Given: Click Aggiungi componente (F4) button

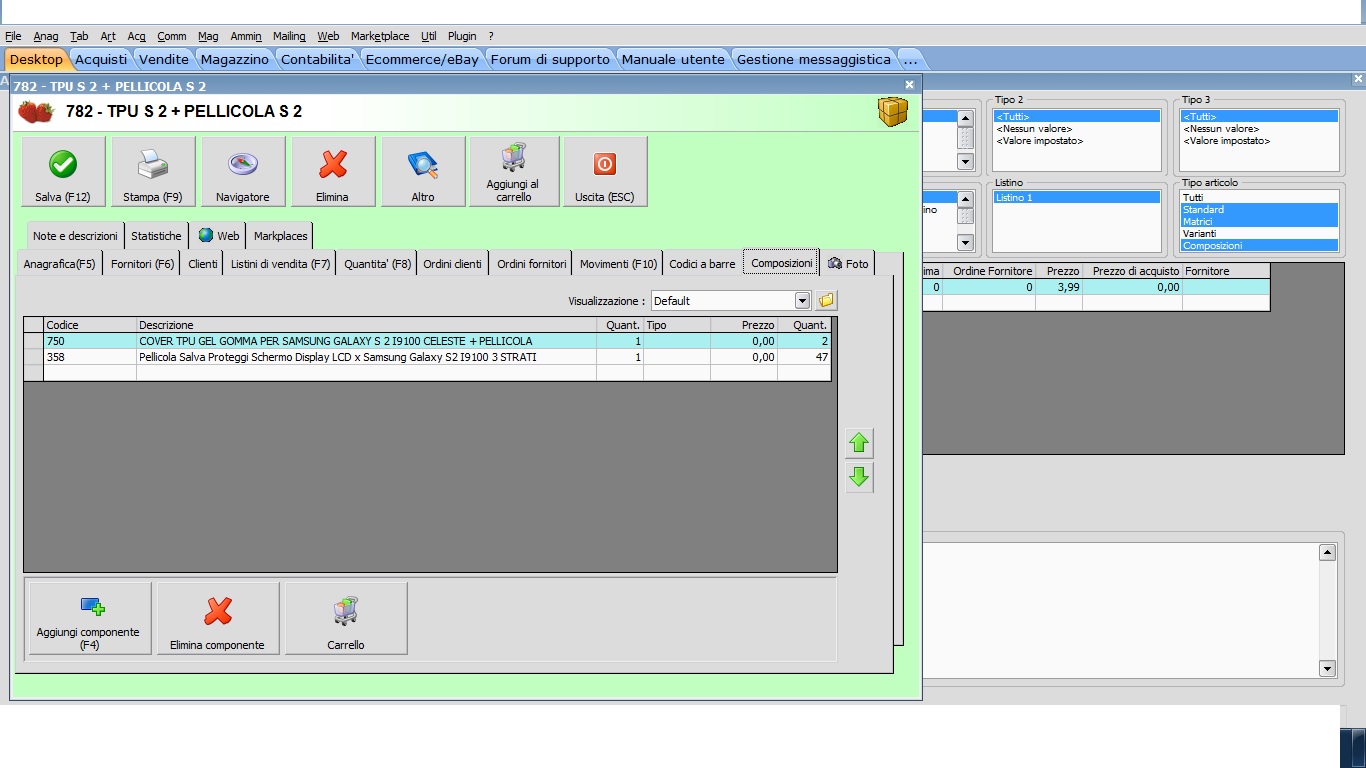Looking at the screenshot, I should point(89,619).
